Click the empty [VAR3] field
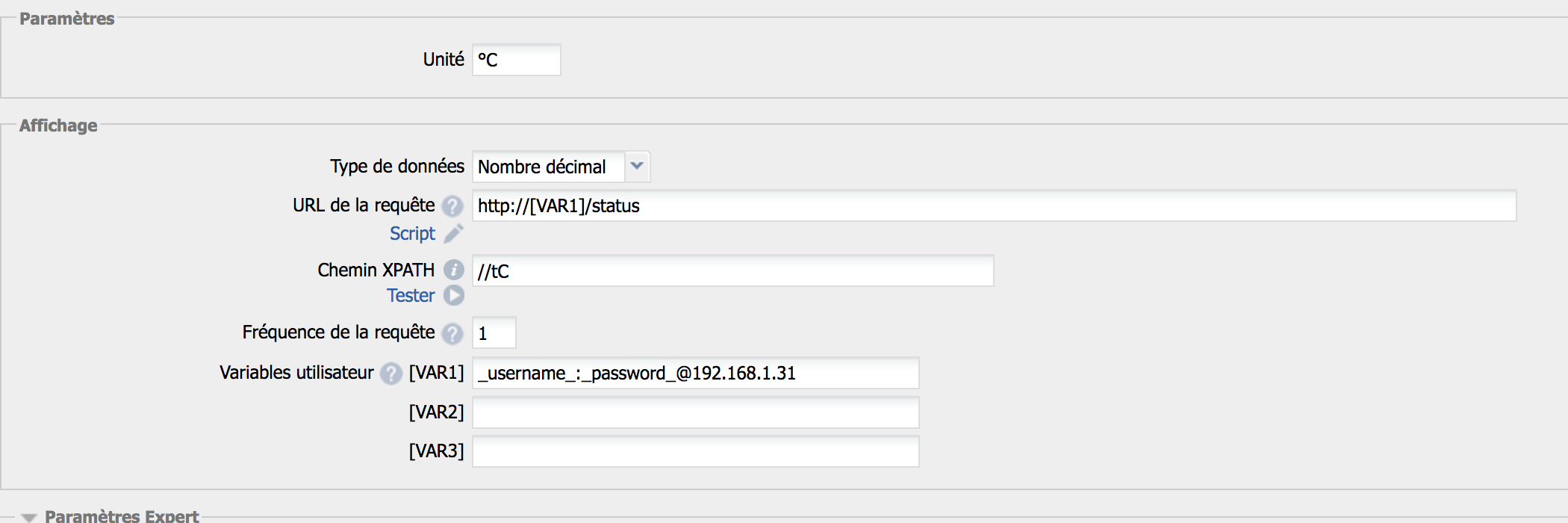This screenshot has height=523, width=1568. (x=694, y=451)
